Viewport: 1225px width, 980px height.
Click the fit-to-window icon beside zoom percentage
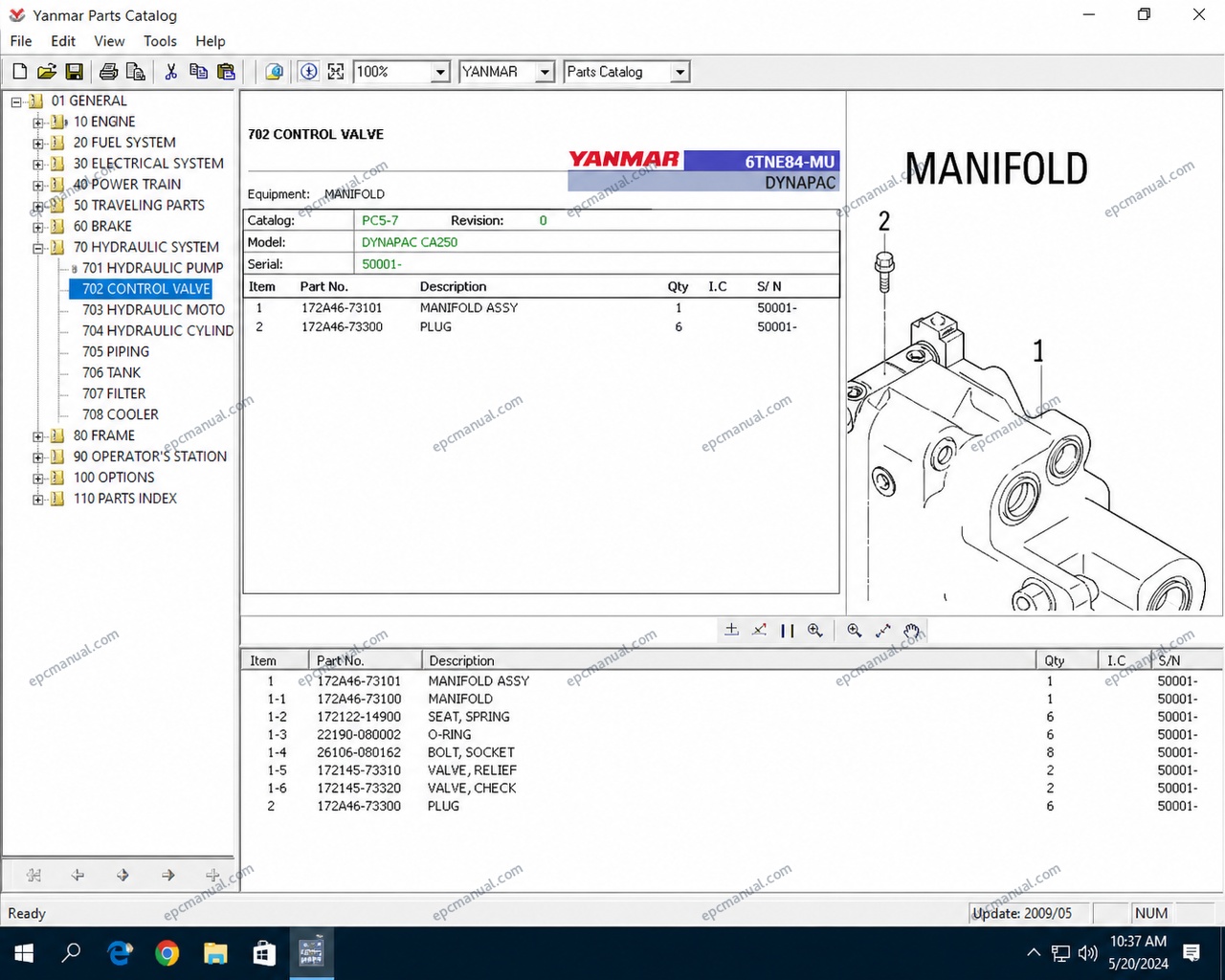click(336, 72)
